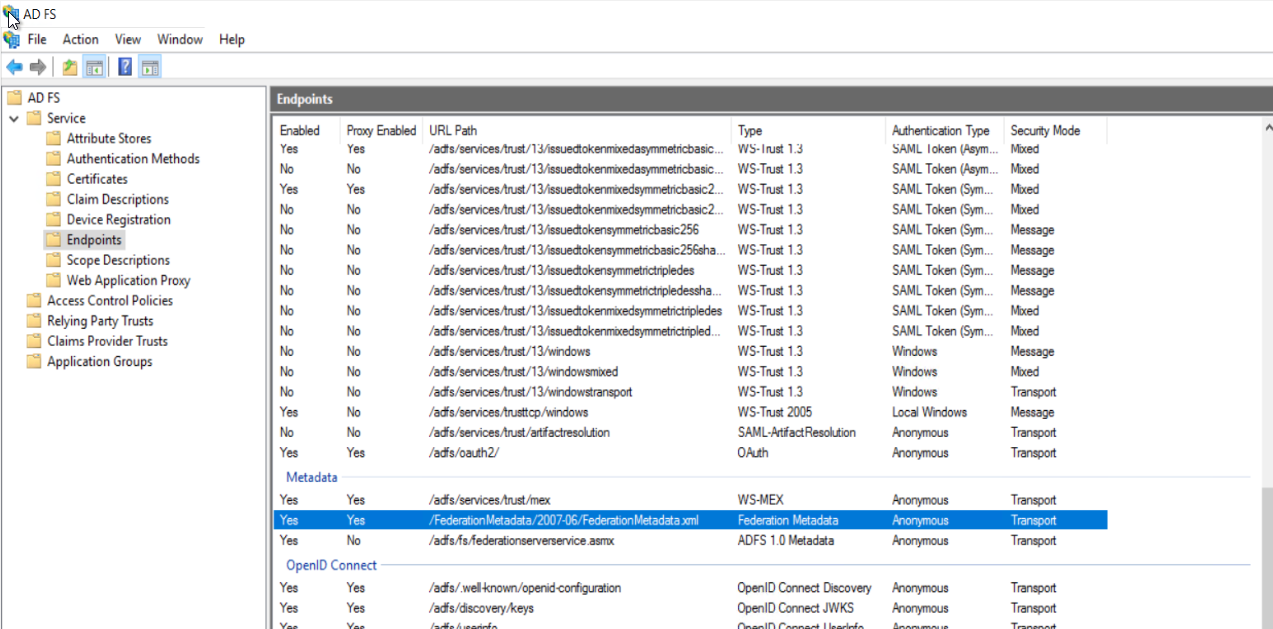The image size is (1273, 629).
Task: Select the issuedtokensymmetrictripledes endpoint row
Action: pos(690,270)
